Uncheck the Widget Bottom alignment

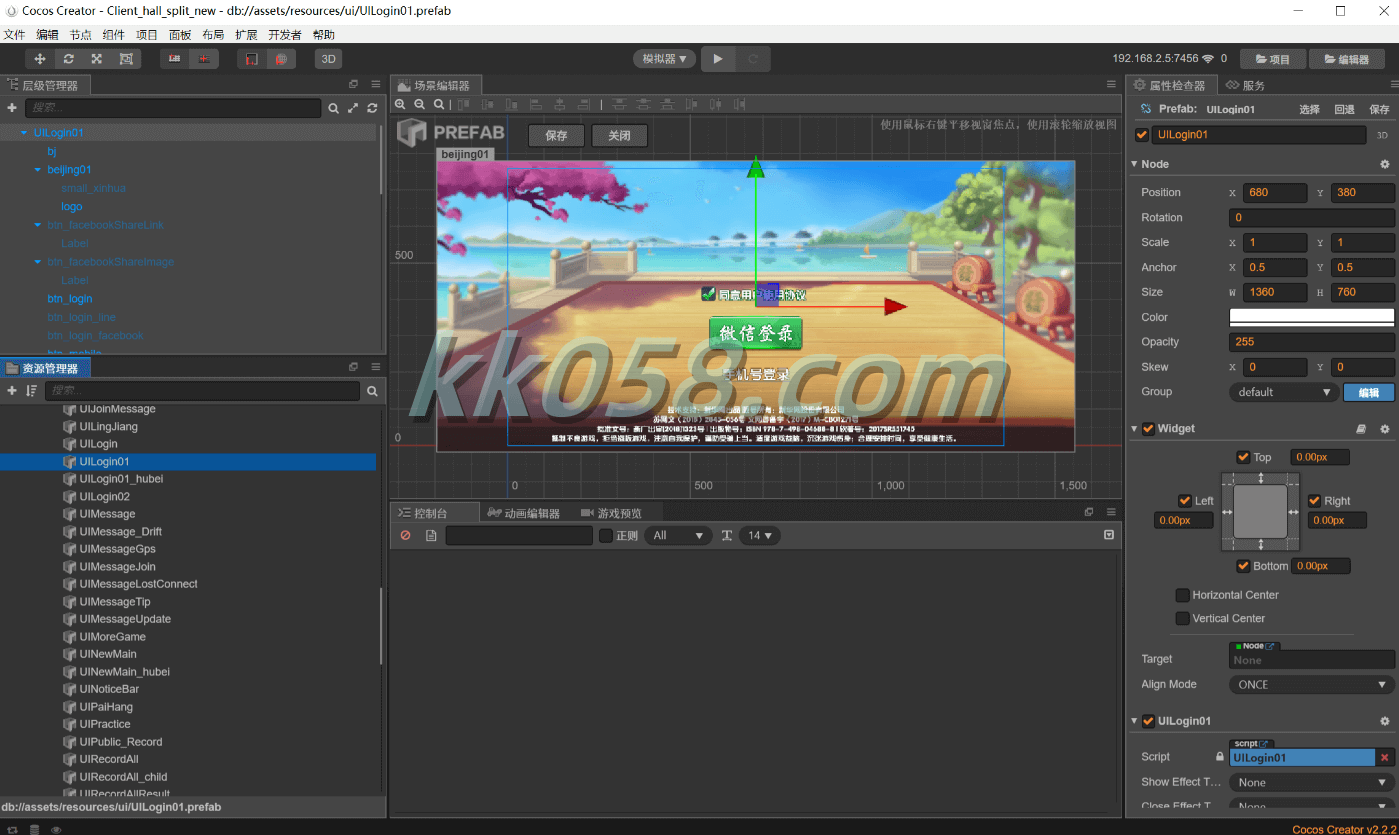pos(1243,566)
